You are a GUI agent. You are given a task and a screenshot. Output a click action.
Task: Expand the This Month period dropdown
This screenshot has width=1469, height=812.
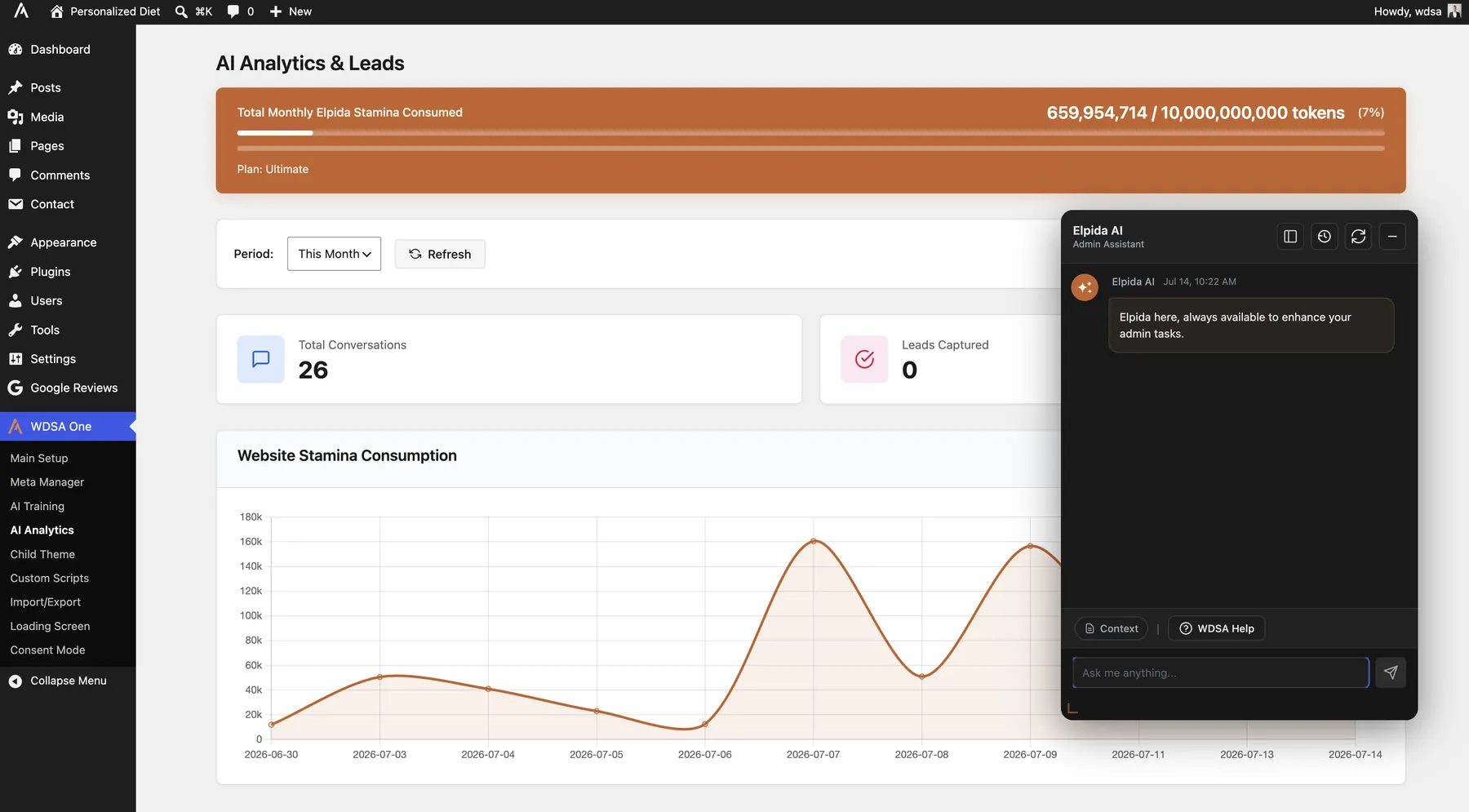pos(334,254)
